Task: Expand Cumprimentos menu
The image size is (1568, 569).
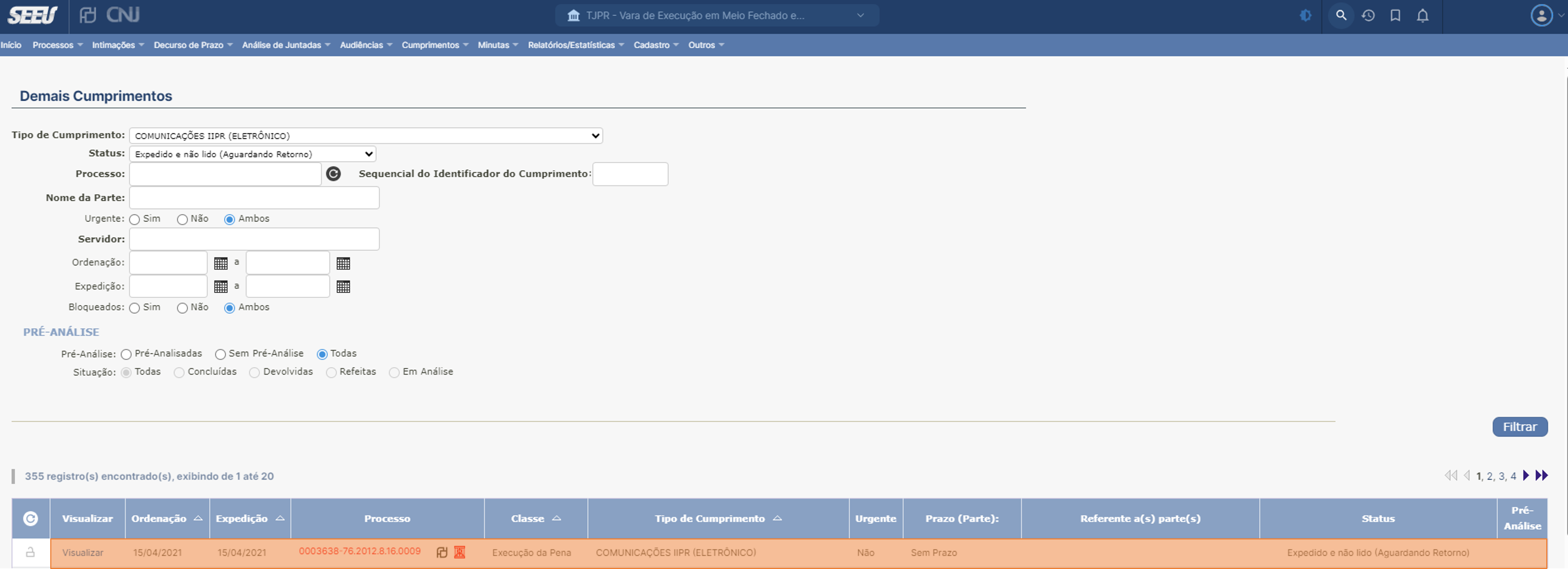Action: point(435,45)
